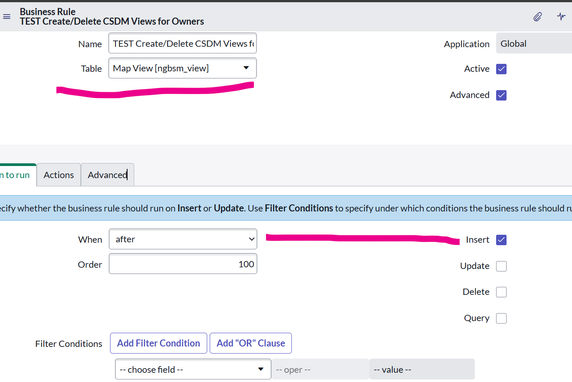This screenshot has width=572, height=382.
Task: Enable the Delete checkbox
Action: coord(501,292)
